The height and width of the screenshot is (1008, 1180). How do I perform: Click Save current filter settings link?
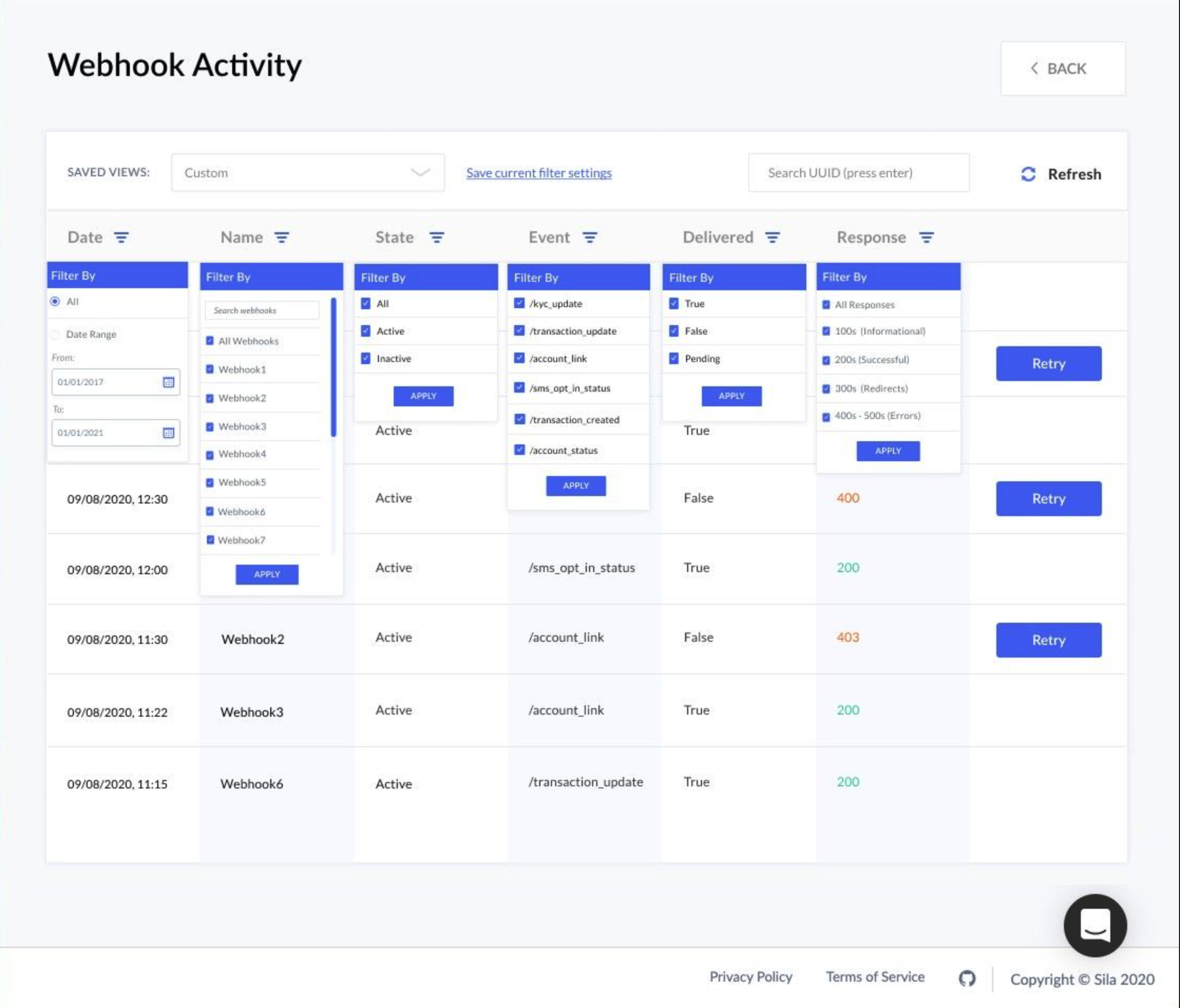tap(539, 173)
